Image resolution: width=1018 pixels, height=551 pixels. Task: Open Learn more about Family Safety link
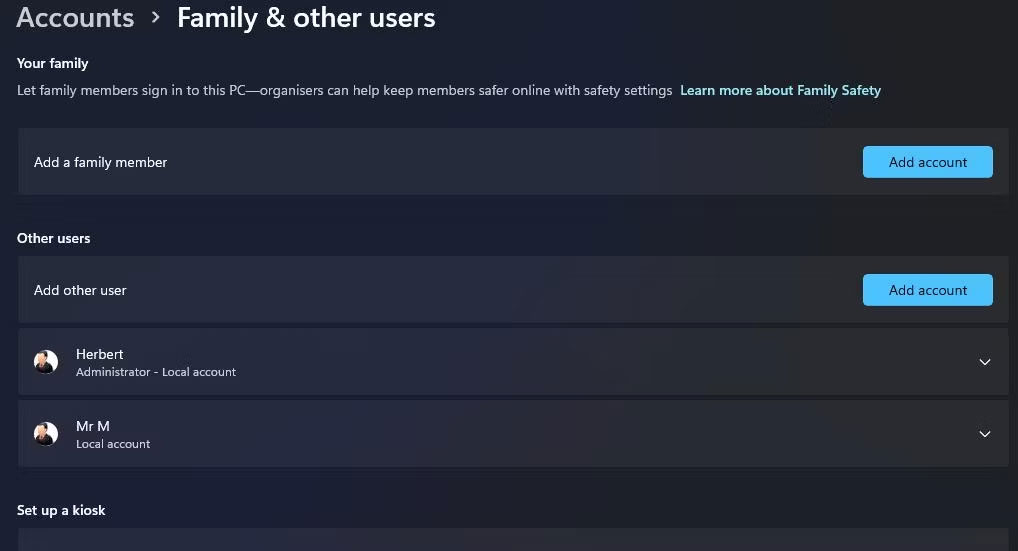[780, 90]
